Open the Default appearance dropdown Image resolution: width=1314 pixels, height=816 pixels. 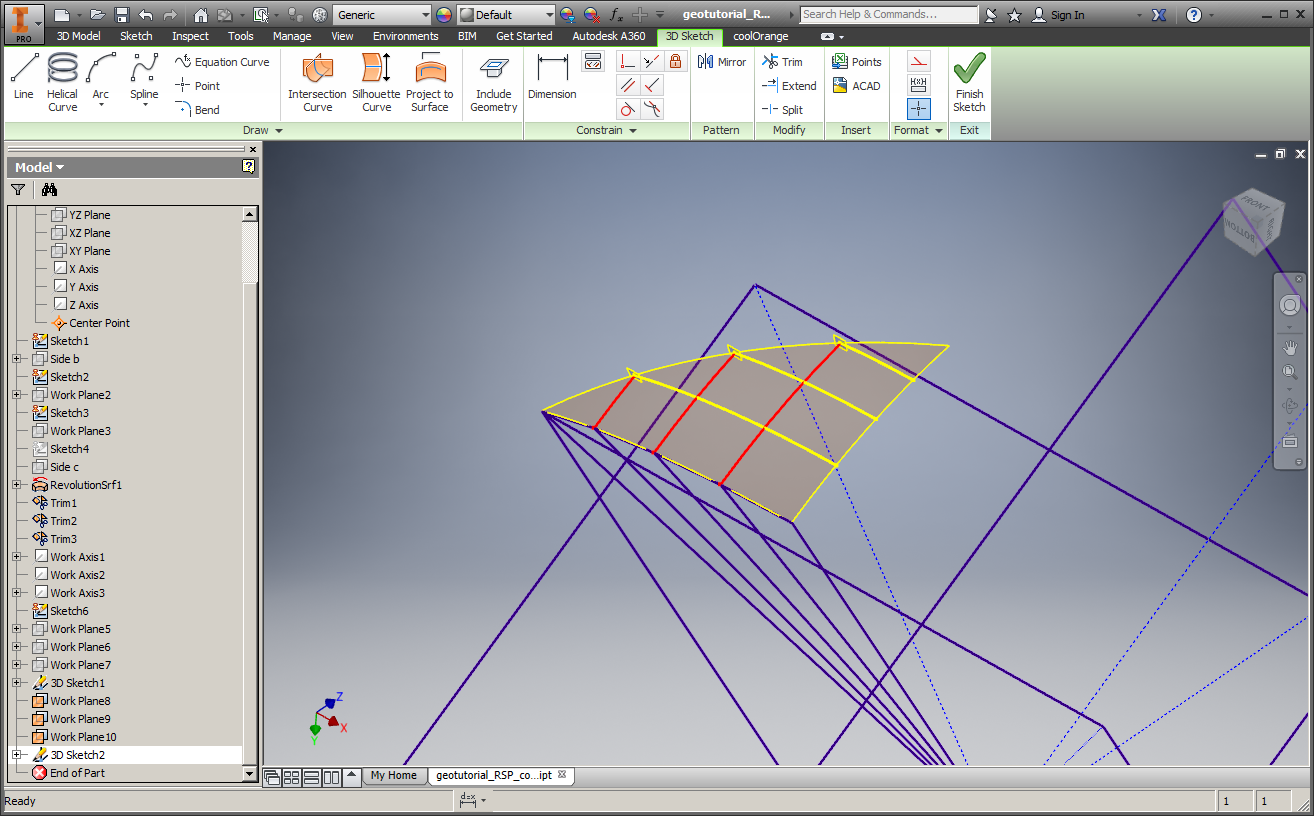tap(506, 15)
